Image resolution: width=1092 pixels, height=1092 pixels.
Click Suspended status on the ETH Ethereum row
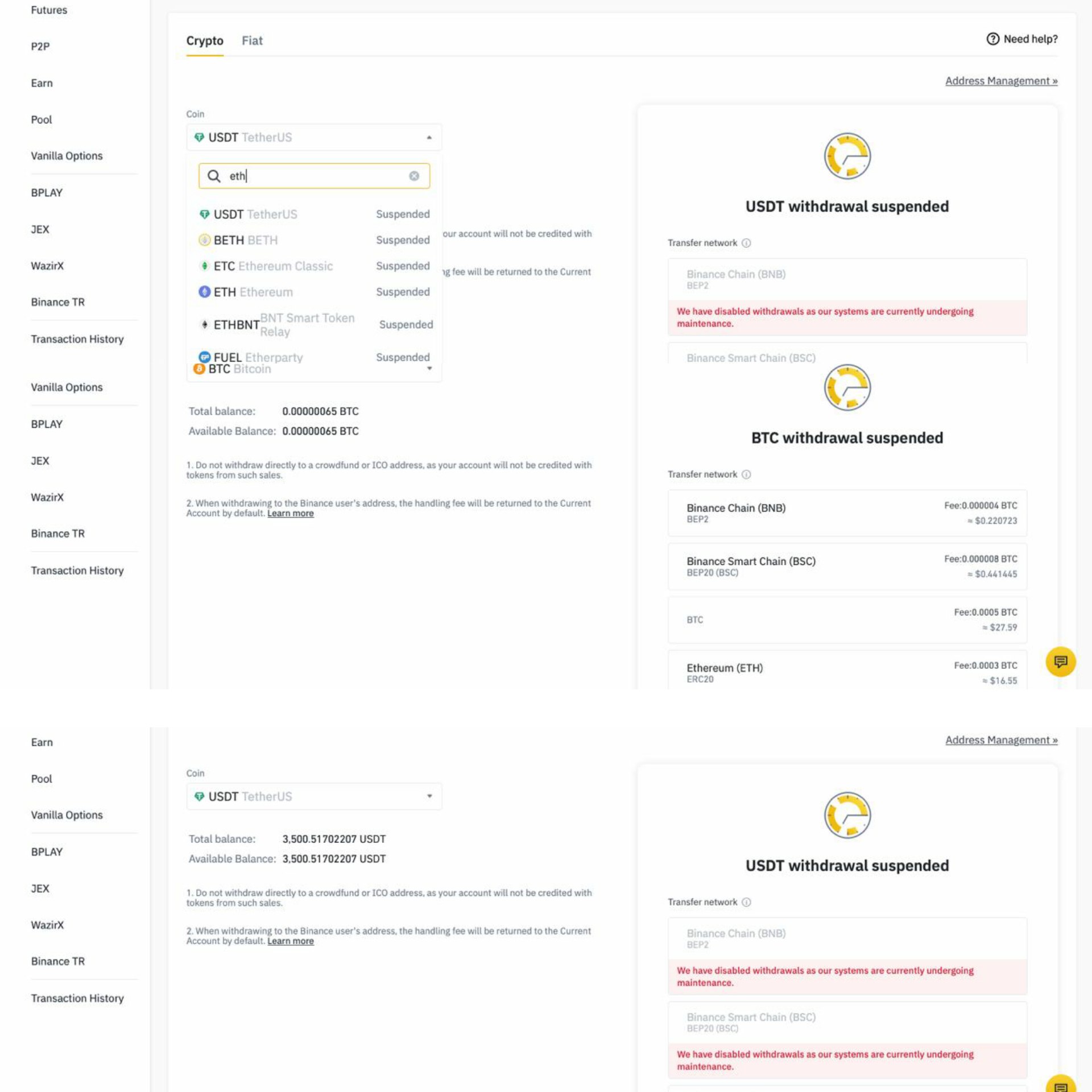tap(403, 292)
